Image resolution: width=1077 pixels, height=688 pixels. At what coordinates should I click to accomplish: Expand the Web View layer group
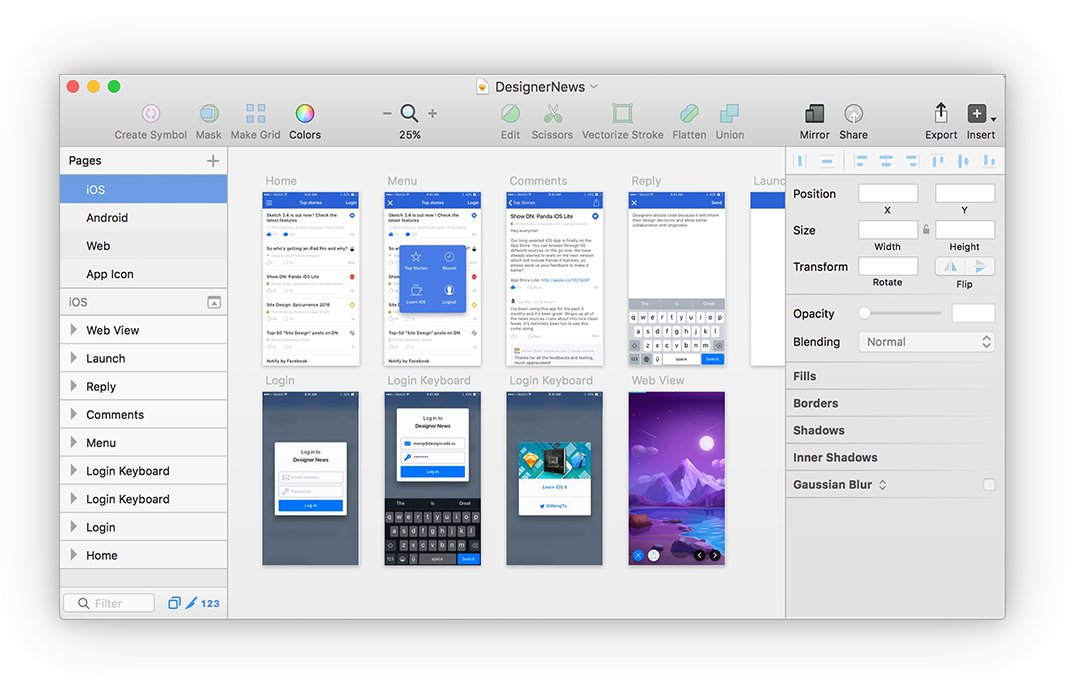point(73,330)
